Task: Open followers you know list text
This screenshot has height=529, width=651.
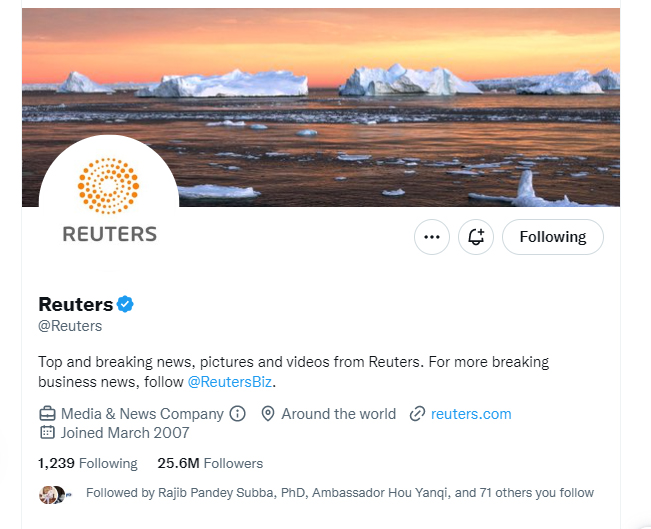Action: coord(340,493)
